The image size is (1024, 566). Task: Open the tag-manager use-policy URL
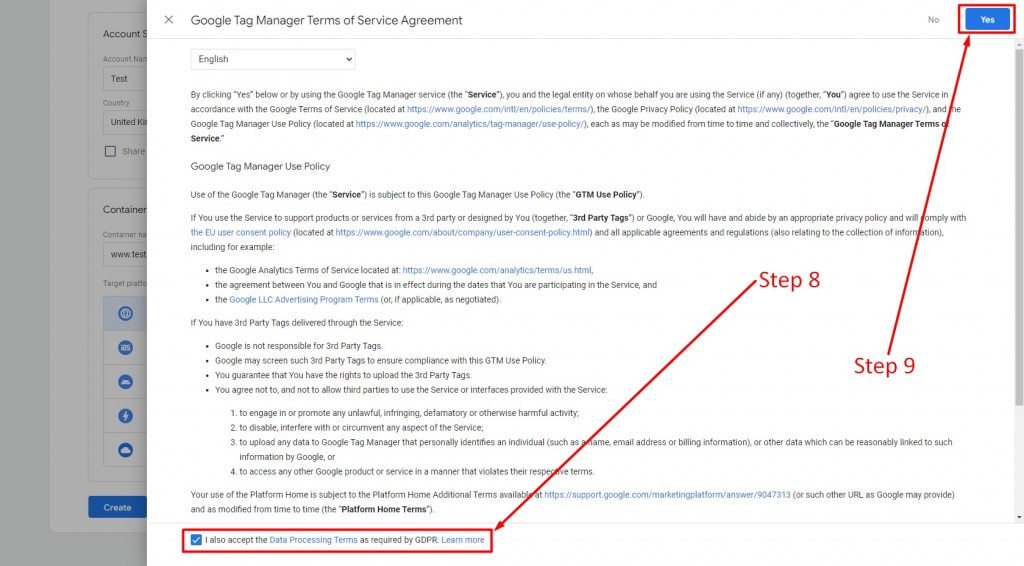[x=470, y=123]
